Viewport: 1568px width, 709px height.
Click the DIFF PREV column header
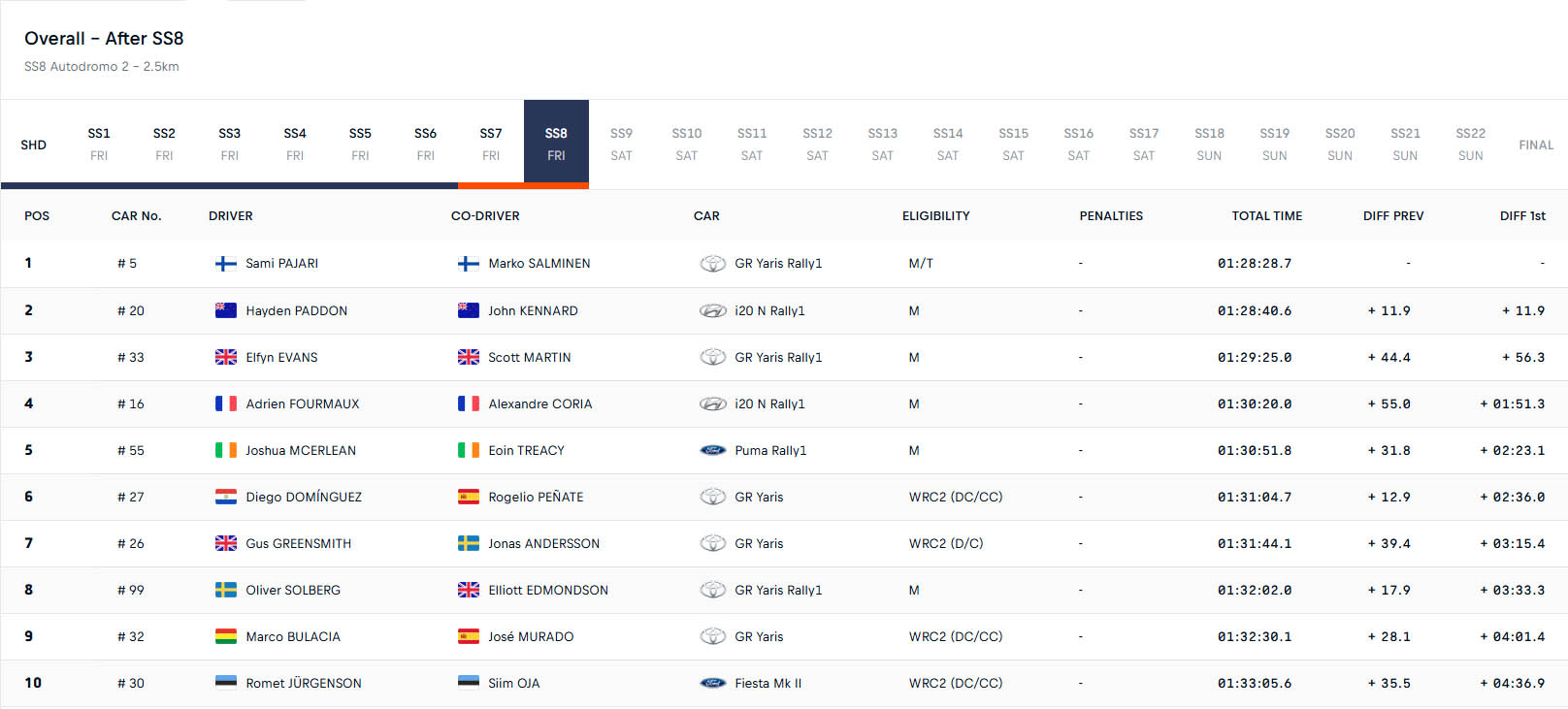pos(1393,216)
